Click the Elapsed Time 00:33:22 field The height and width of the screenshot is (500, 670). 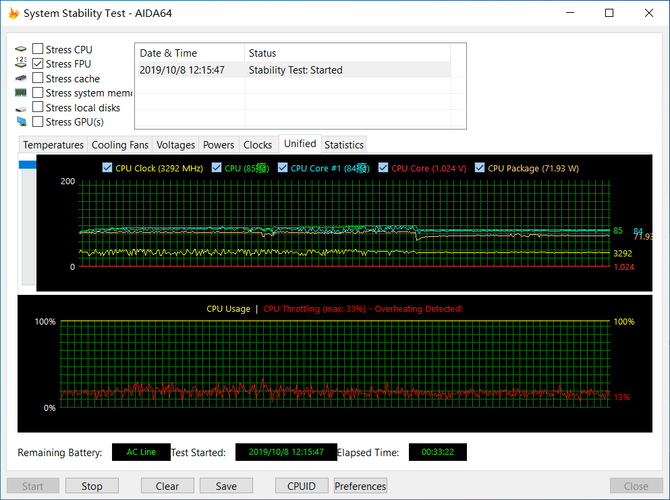pos(438,452)
